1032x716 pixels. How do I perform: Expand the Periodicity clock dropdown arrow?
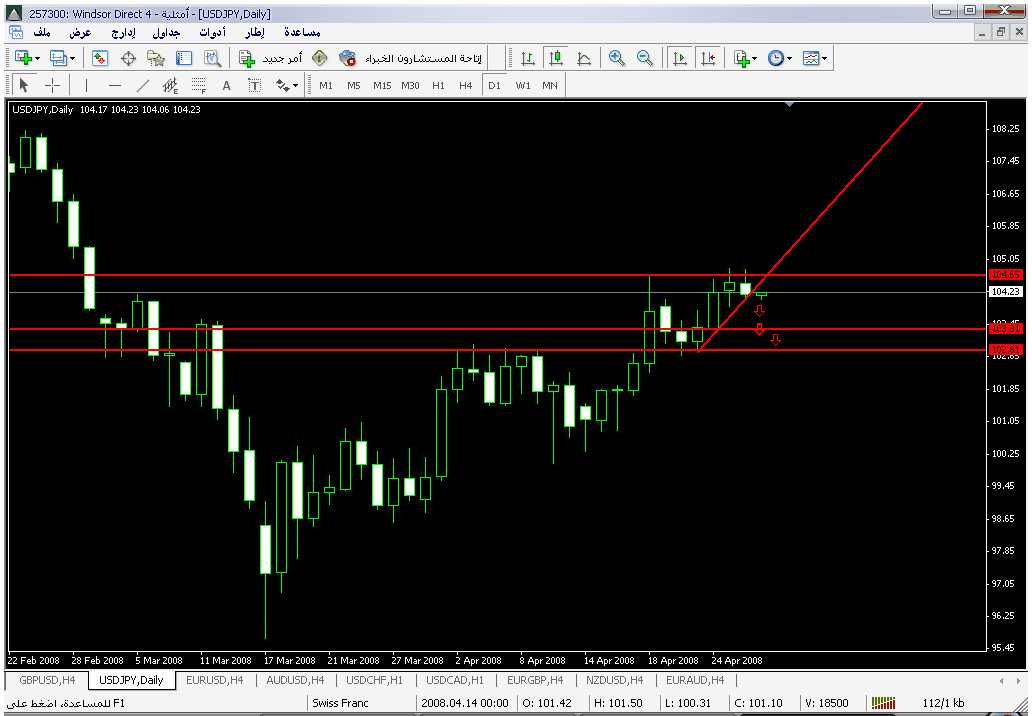pos(789,59)
